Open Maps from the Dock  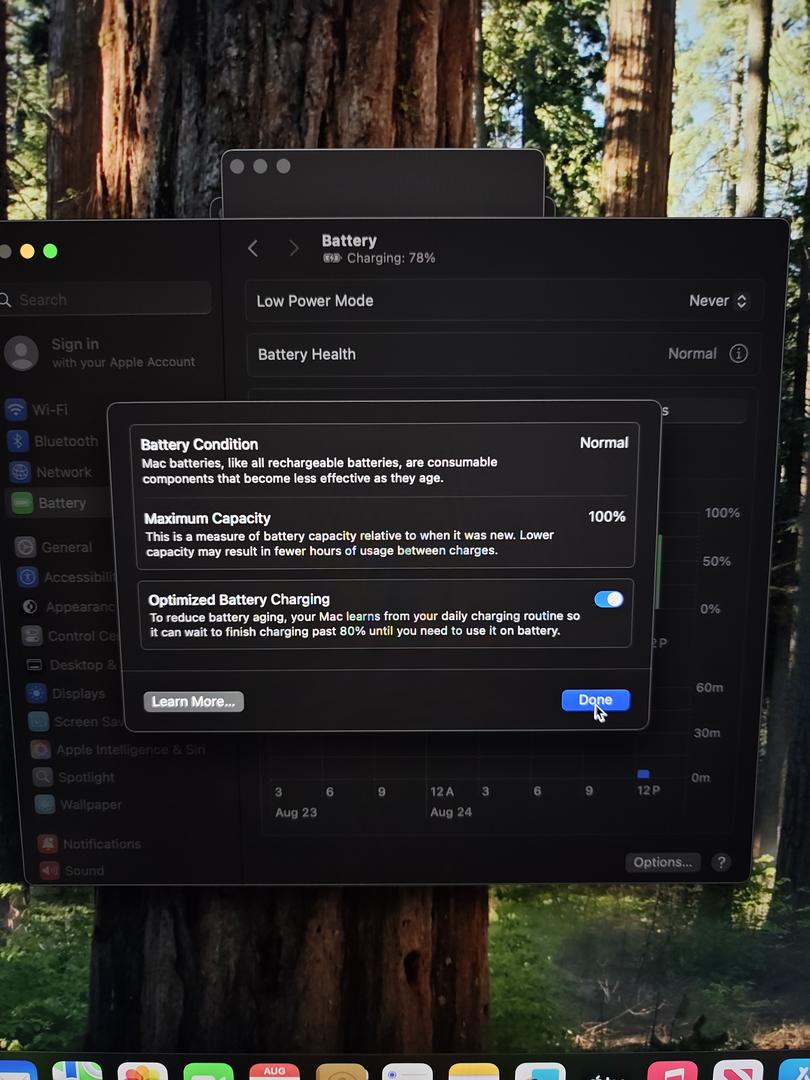[77, 1072]
